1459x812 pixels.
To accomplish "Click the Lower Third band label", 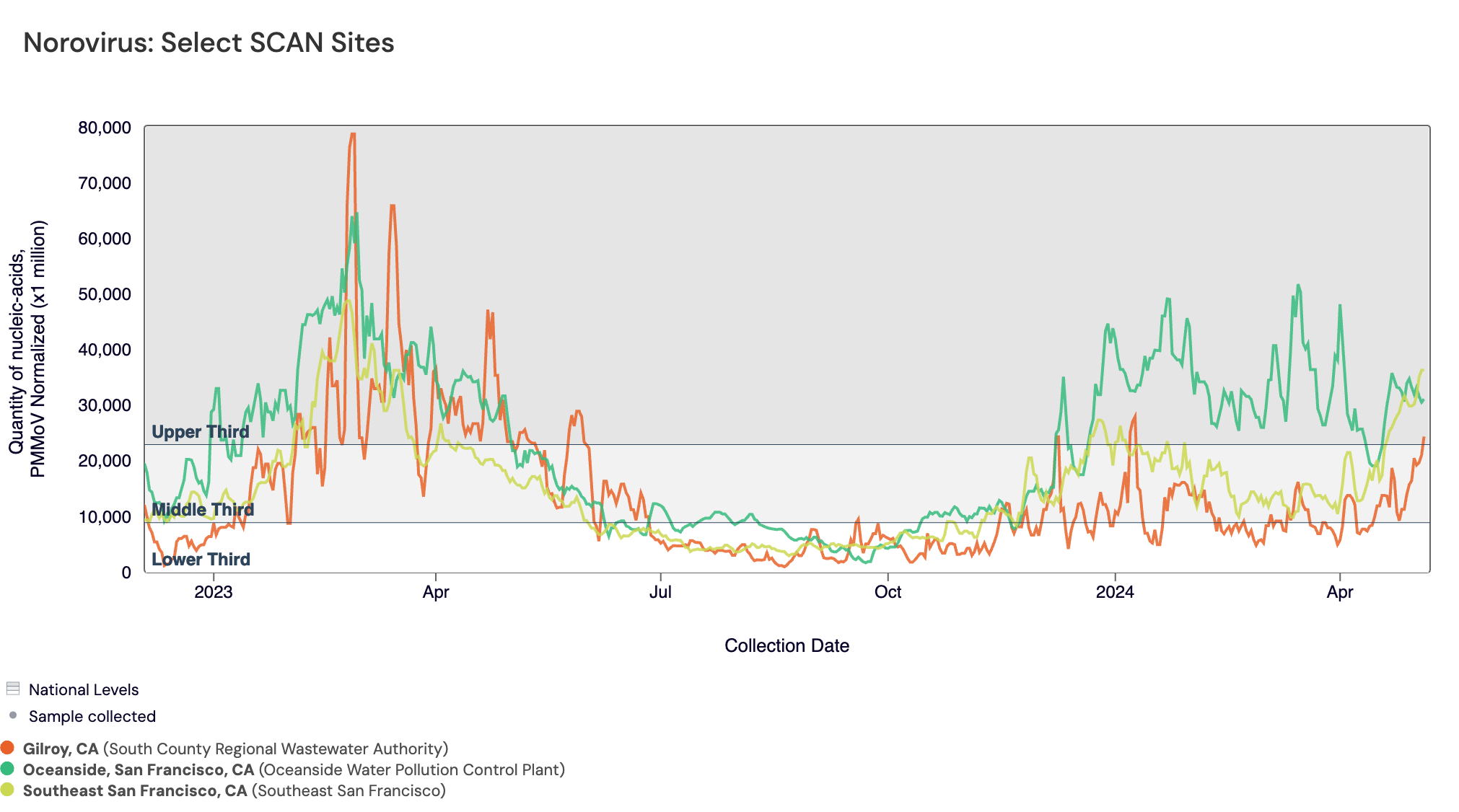I will [201, 560].
